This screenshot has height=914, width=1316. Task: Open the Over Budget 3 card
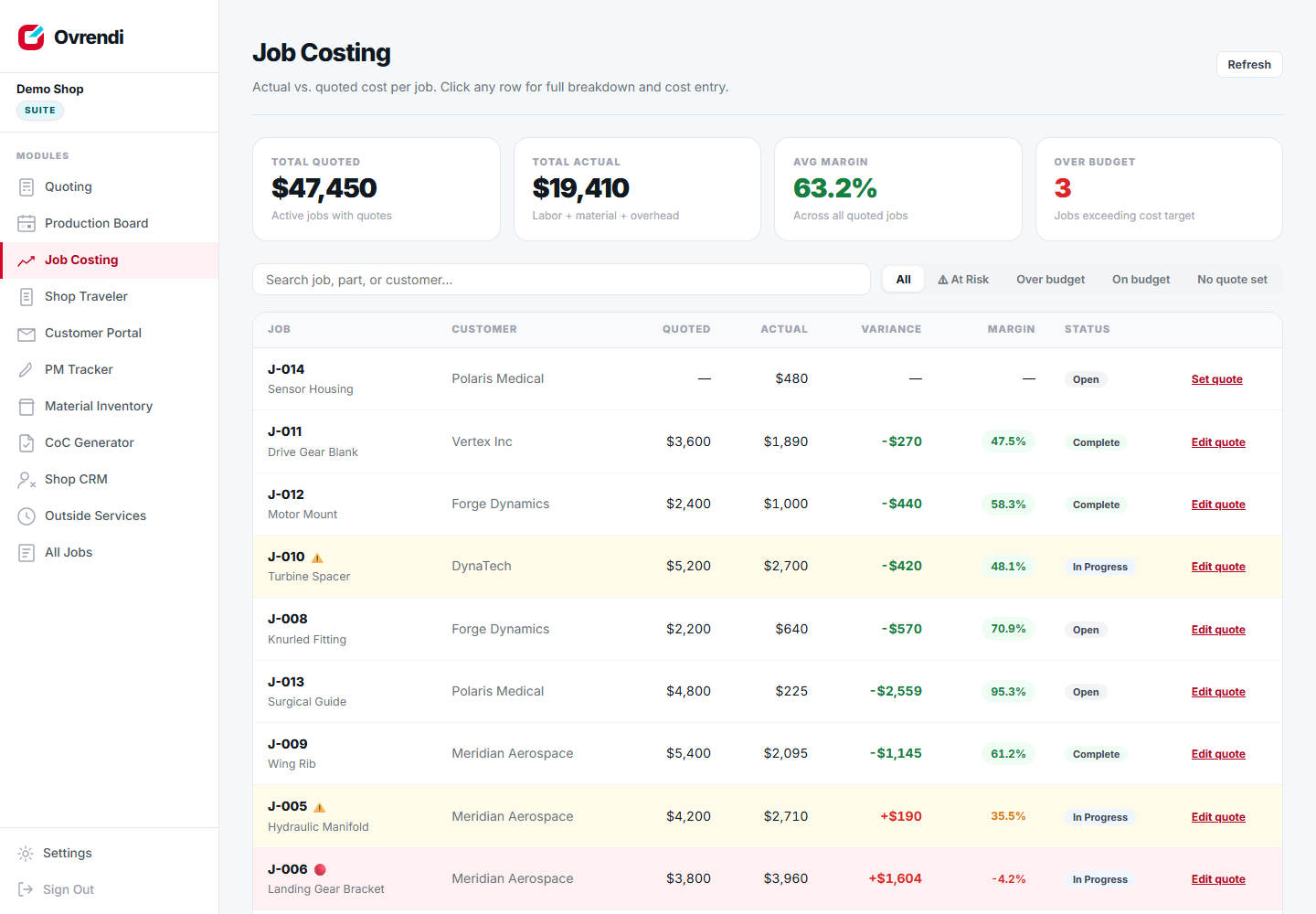1159,189
